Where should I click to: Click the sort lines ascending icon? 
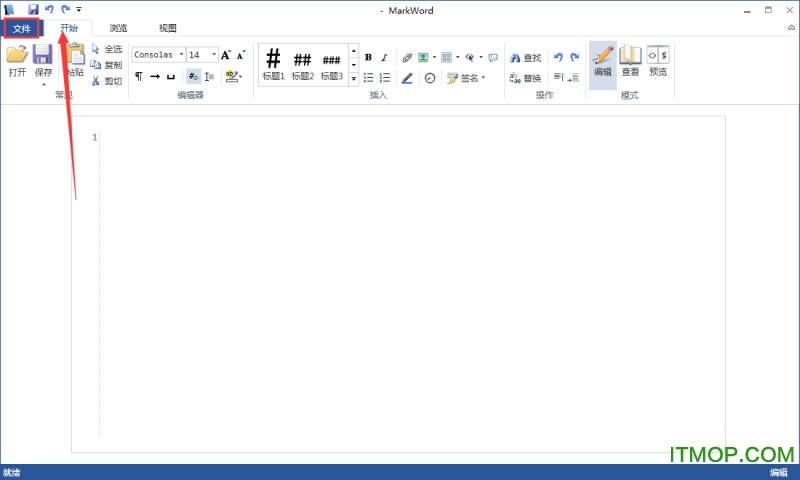tap(559, 78)
